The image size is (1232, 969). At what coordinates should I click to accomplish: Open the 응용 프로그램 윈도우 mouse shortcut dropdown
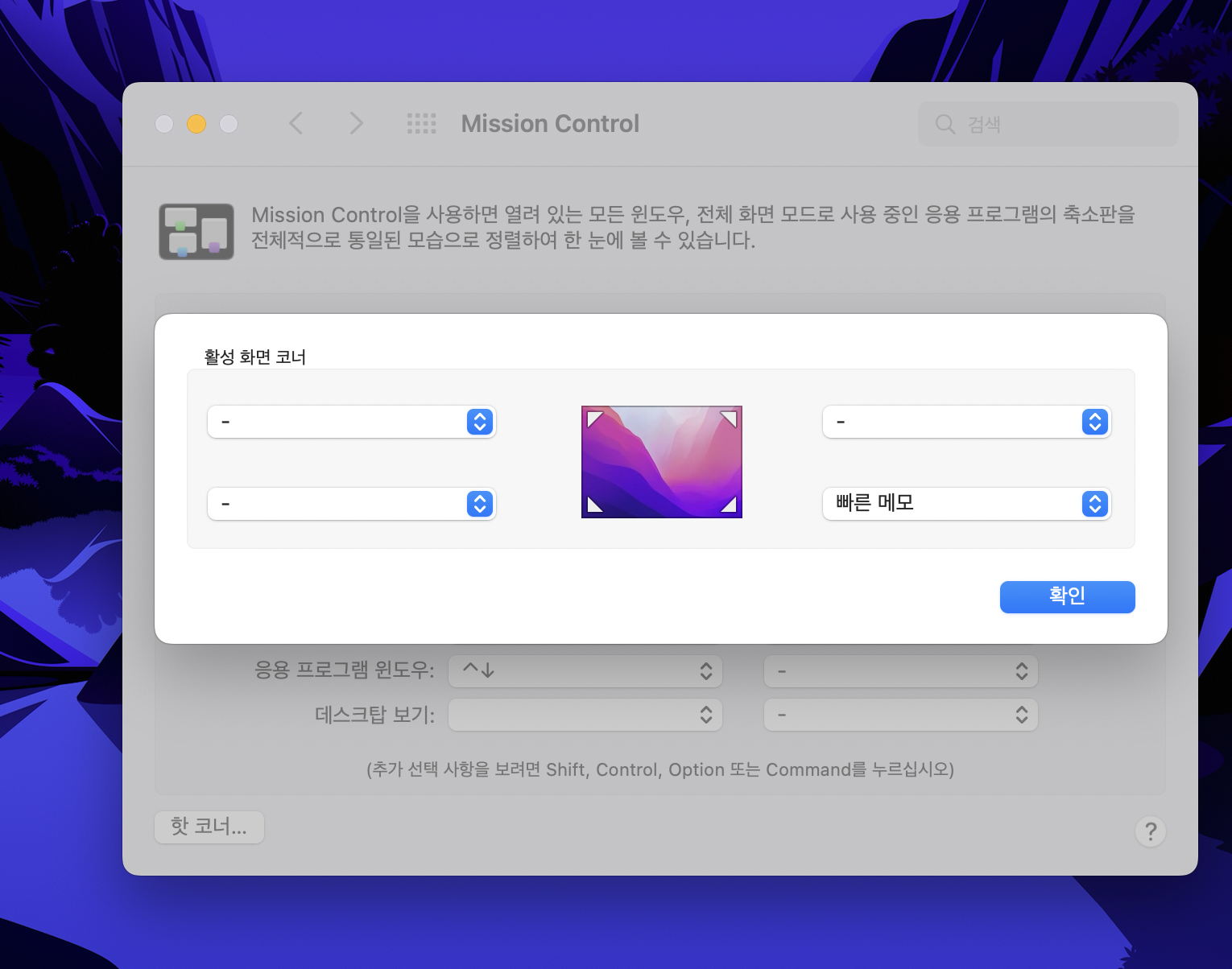(900, 671)
